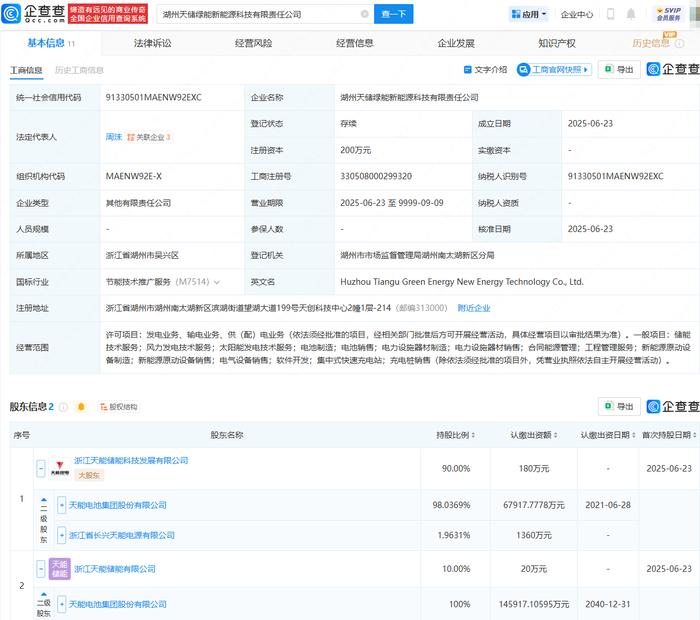Screen dimensions: 700x620
Task: Click the info icon beside 股东信息 2
Action: (63, 407)
